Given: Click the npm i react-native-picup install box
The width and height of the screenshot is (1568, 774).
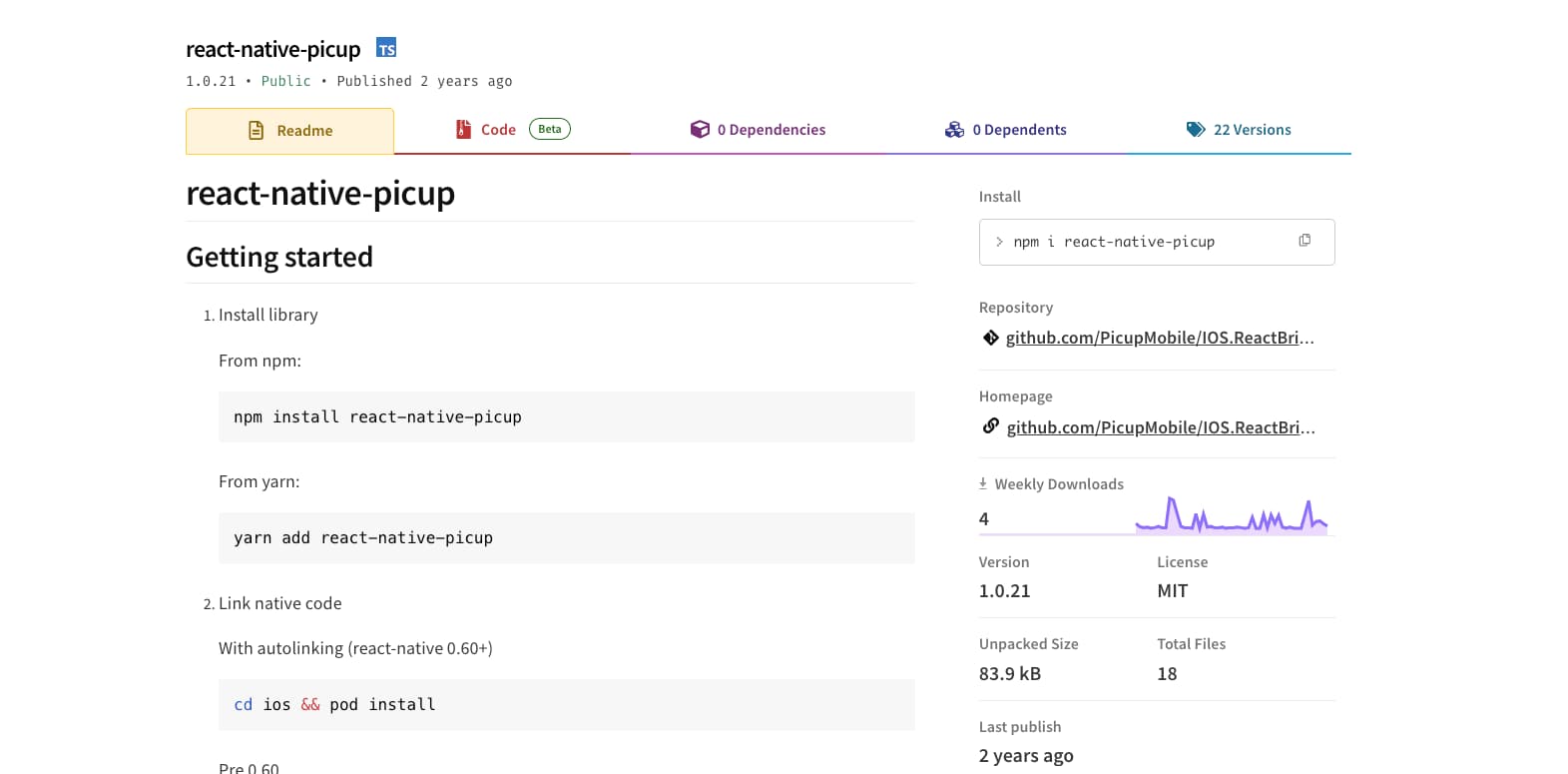Looking at the screenshot, I should (1157, 242).
